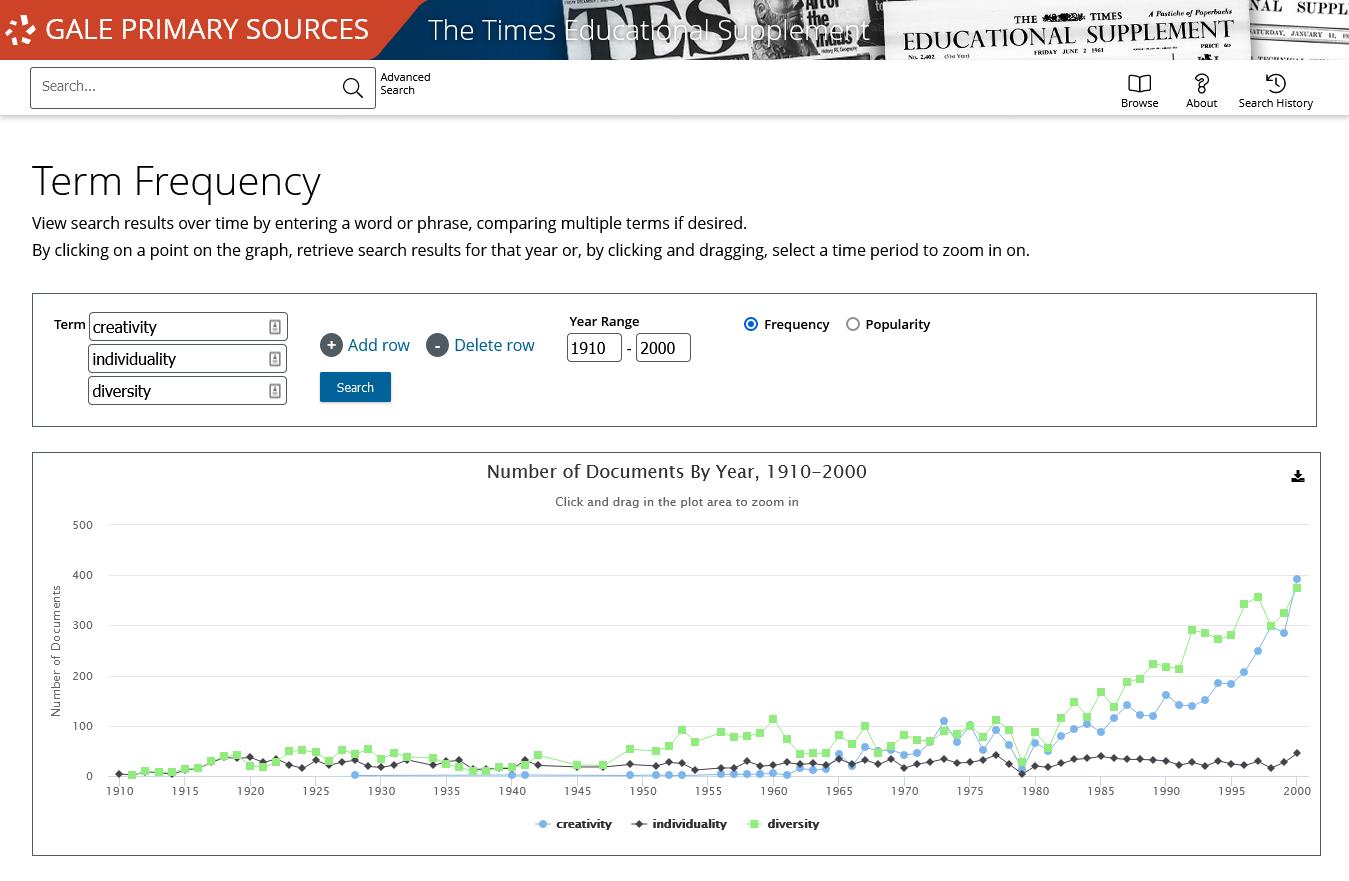Toggle creativity series in chart legend
Screen dimensions: 1349x881
tap(573, 824)
